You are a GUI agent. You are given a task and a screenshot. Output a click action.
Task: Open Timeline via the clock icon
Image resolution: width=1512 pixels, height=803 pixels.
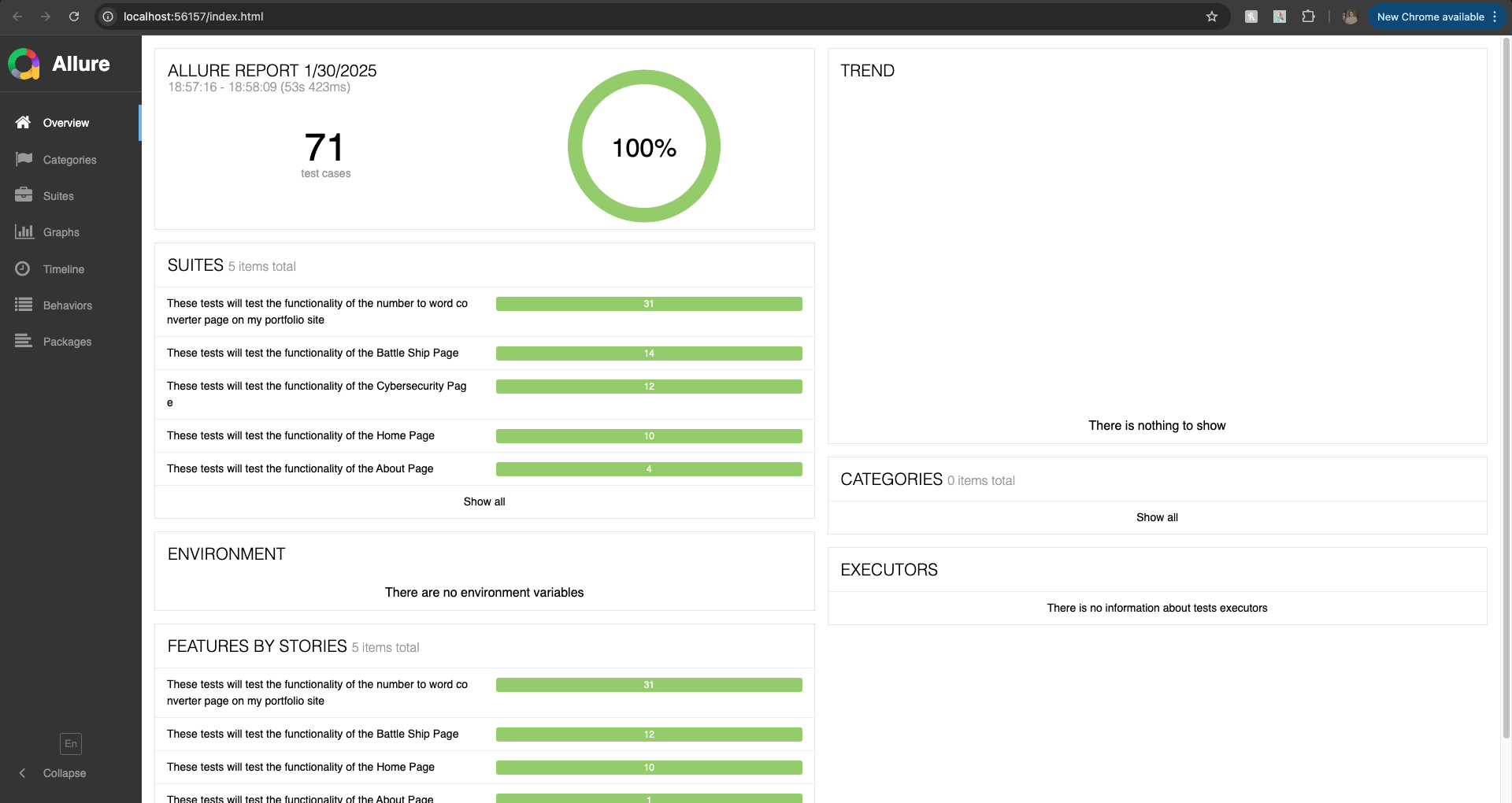[24, 268]
